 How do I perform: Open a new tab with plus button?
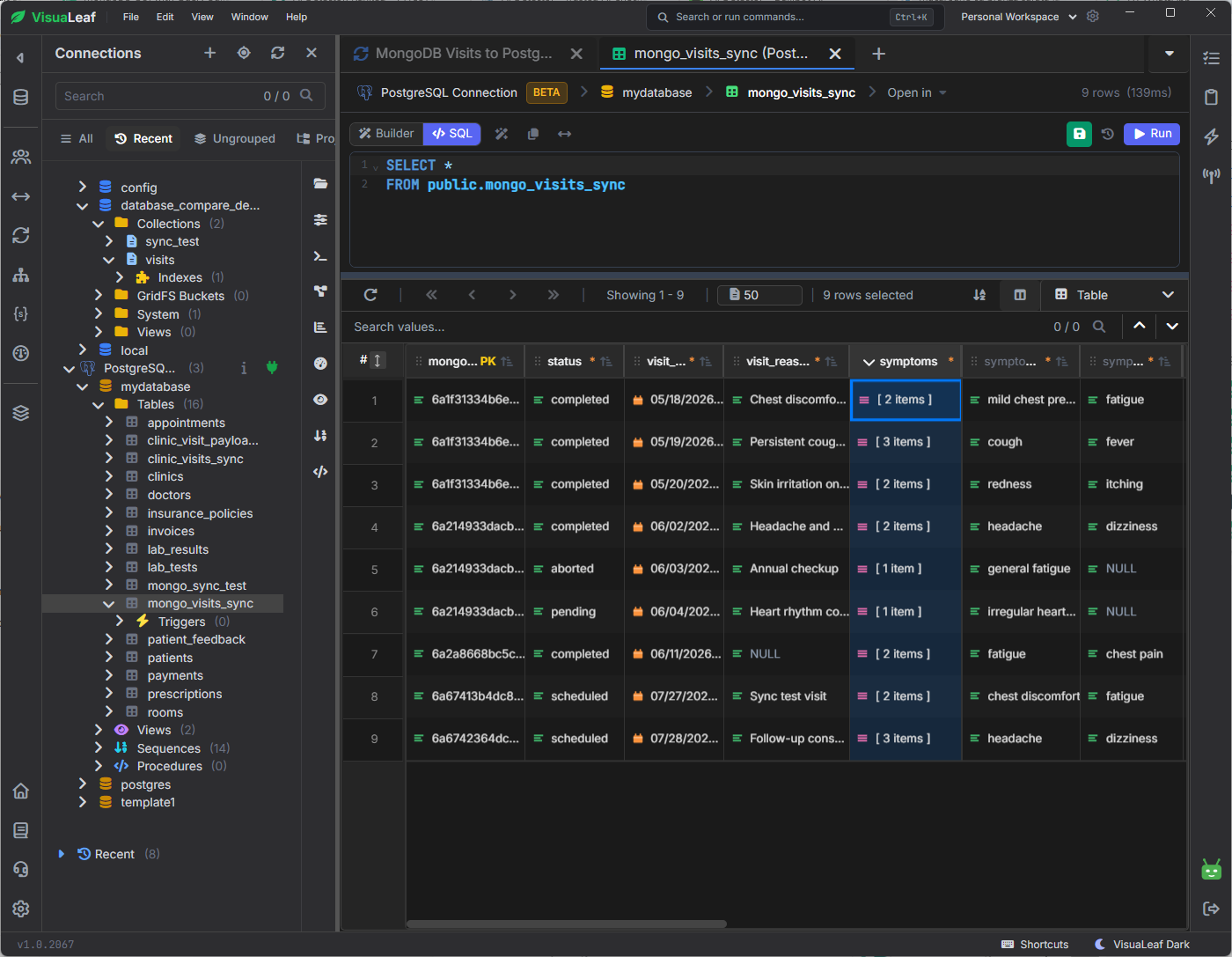pyautogui.click(x=878, y=54)
